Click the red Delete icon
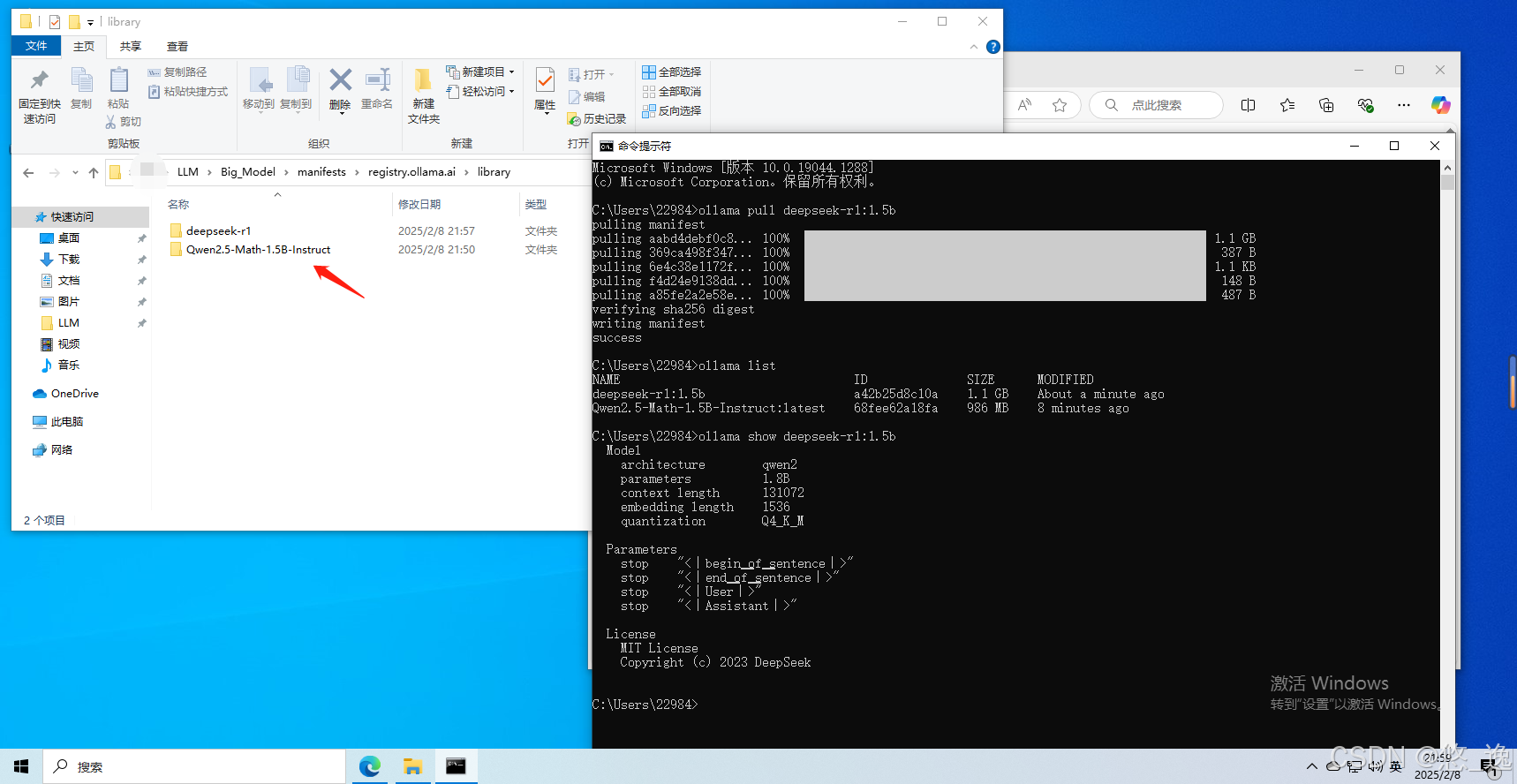 (x=340, y=80)
